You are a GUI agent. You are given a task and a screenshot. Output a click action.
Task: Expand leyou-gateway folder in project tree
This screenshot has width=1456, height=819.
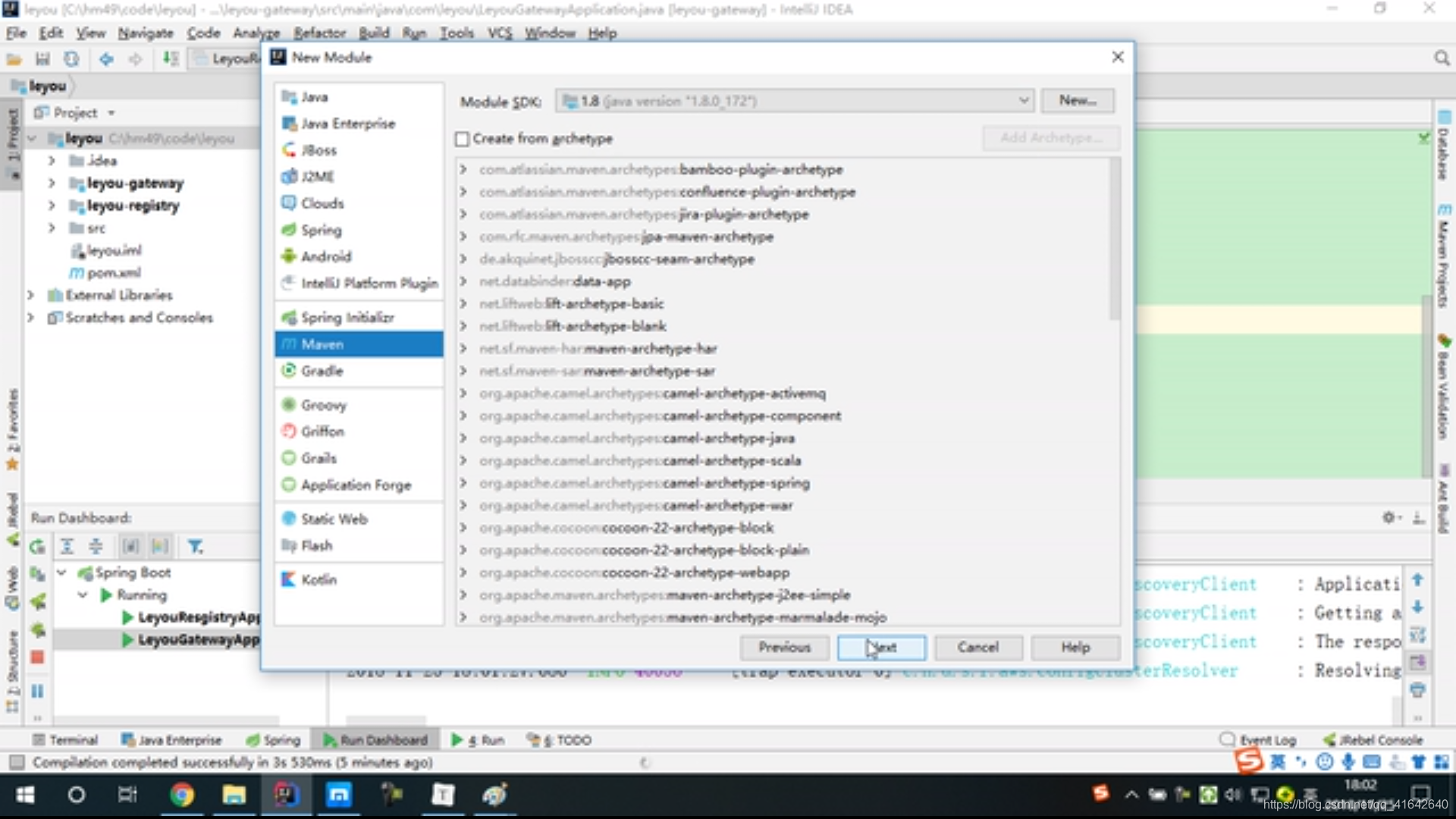pos(51,183)
